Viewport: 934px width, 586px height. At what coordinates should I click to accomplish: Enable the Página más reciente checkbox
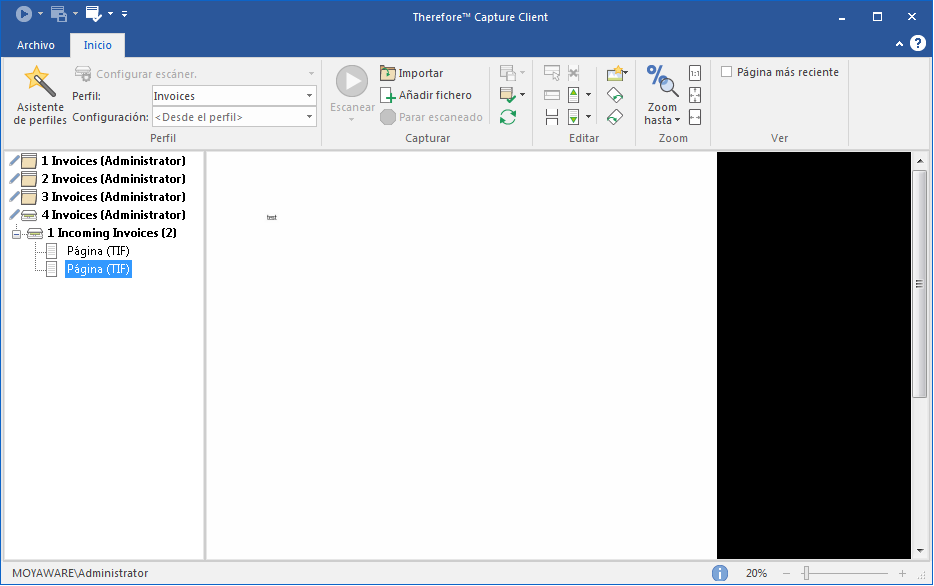point(727,72)
